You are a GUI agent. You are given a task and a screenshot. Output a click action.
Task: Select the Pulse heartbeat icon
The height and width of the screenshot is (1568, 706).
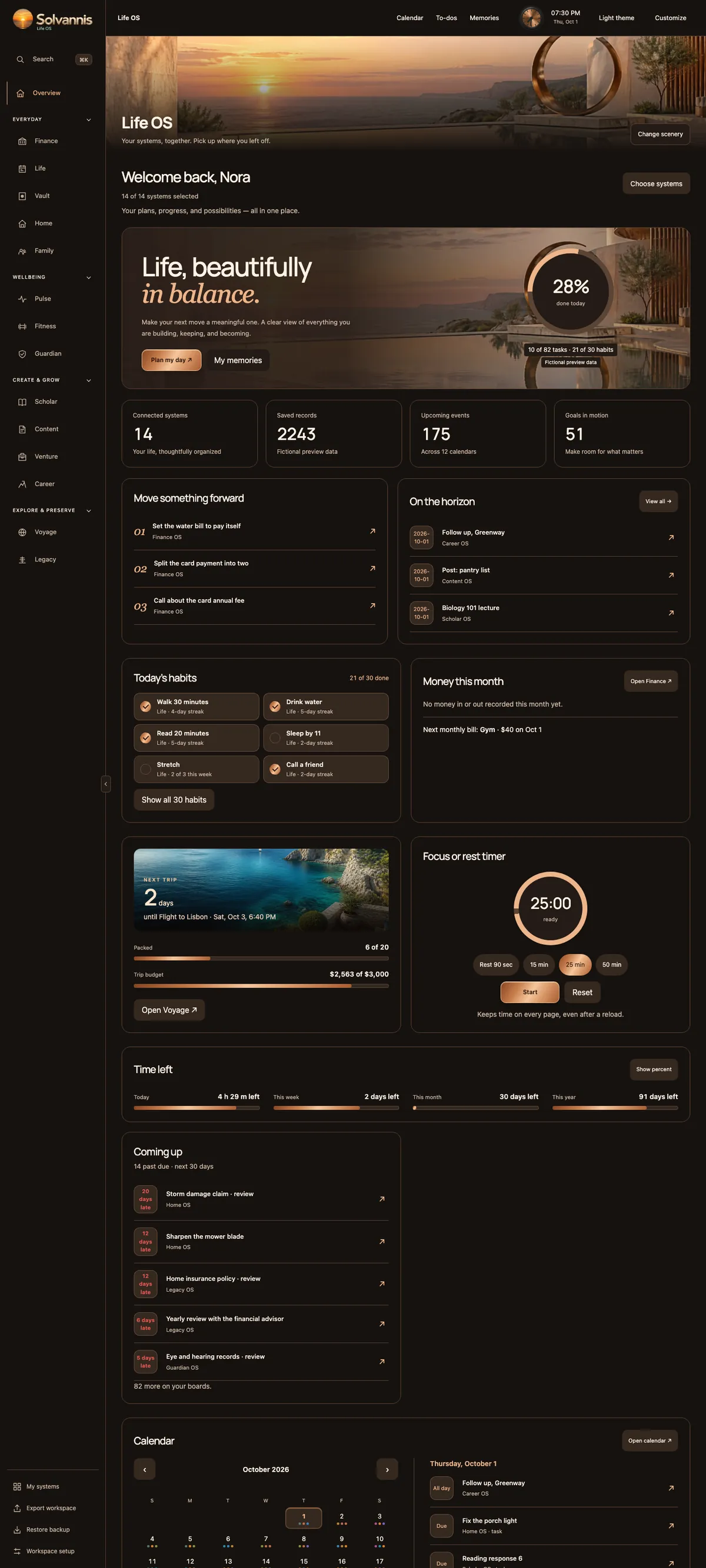tap(22, 299)
